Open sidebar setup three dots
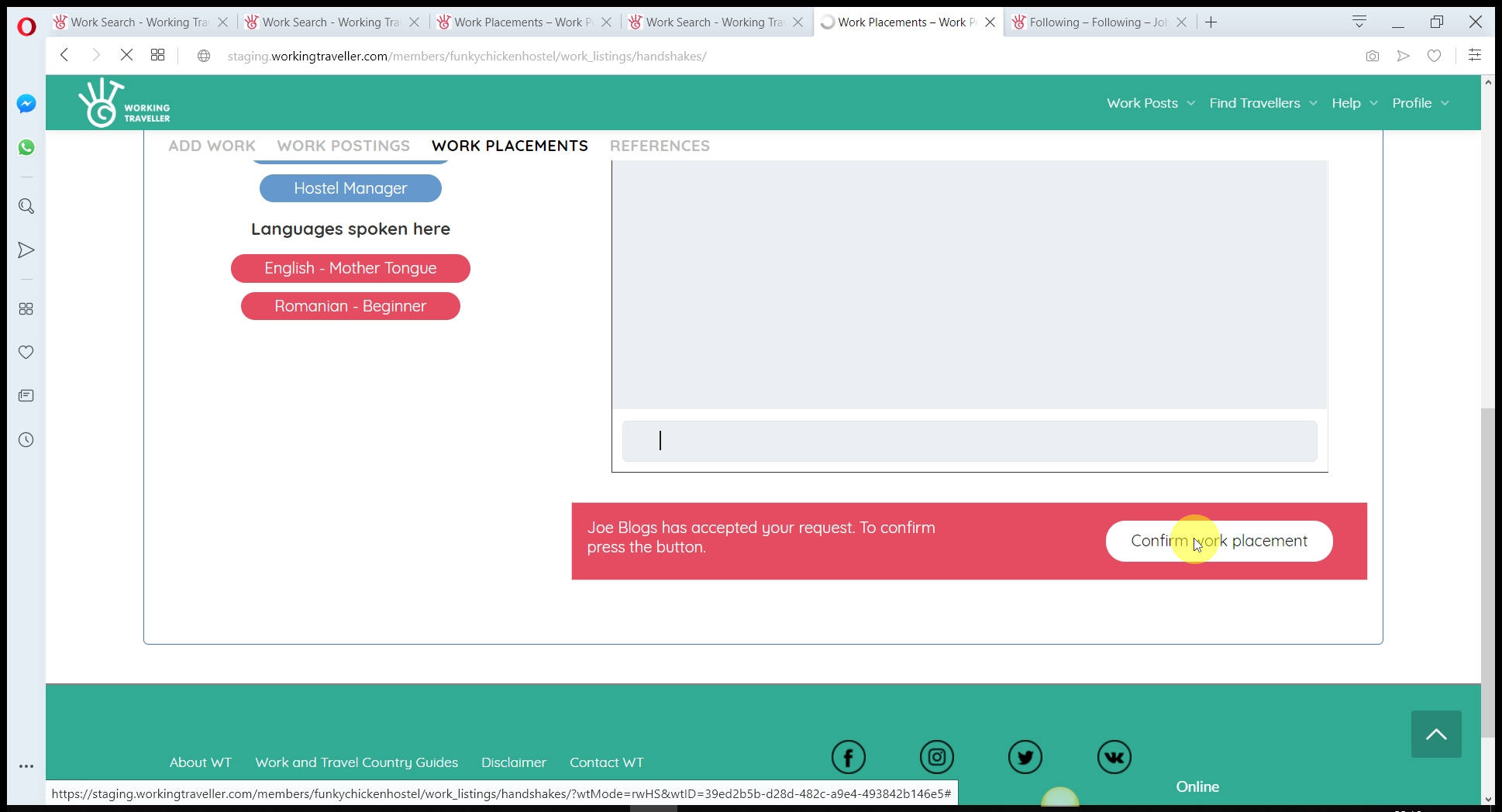This screenshot has width=1502, height=812. tap(26, 766)
